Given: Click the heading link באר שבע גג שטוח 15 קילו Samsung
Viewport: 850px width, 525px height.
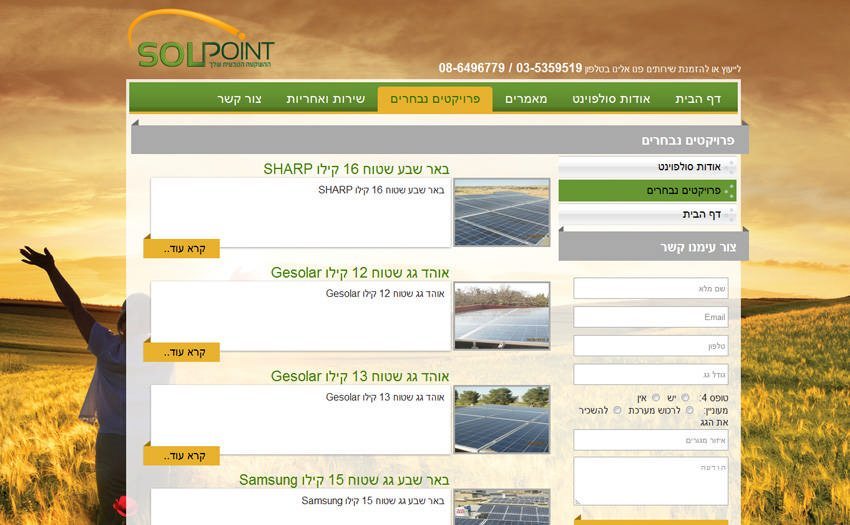Looking at the screenshot, I should [x=344, y=480].
